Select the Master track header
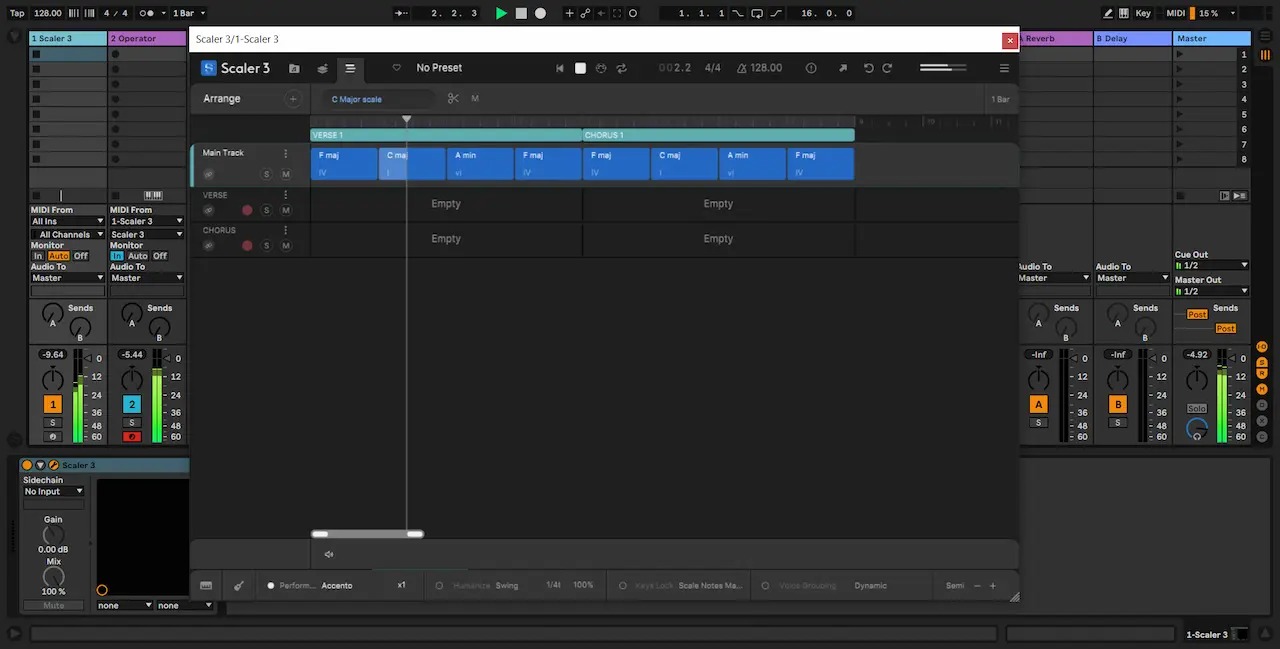The height and width of the screenshot is (649, 1280). (x=1212, y=38)
